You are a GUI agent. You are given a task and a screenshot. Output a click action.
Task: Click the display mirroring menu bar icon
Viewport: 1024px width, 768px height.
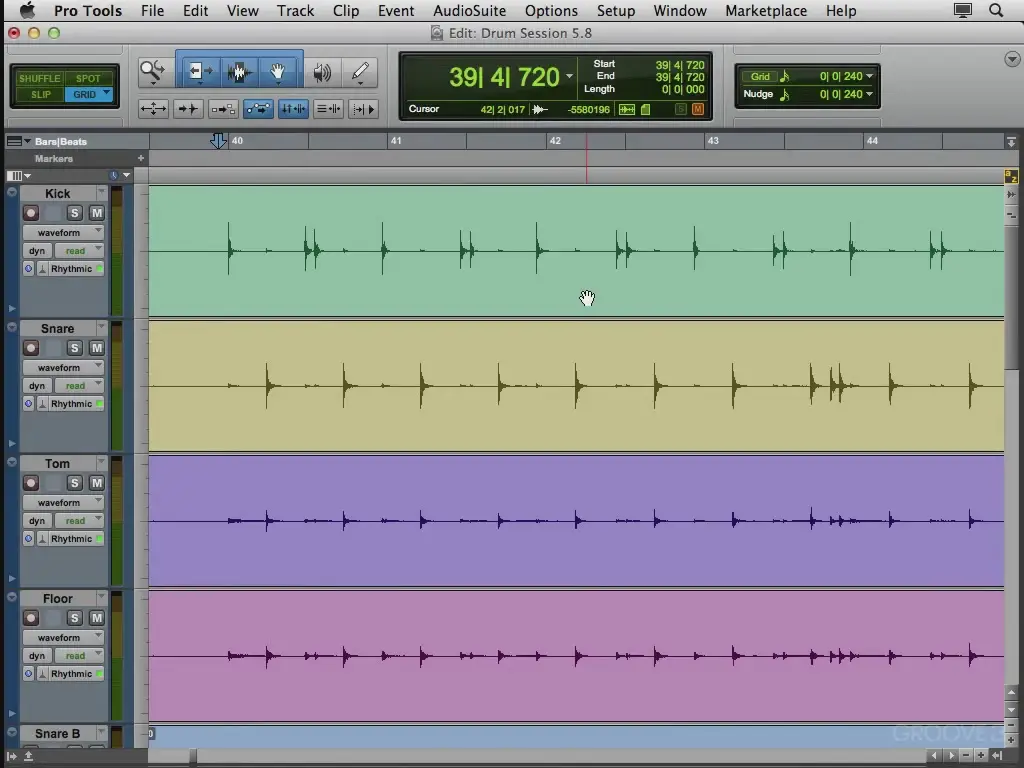click(963, 10)
